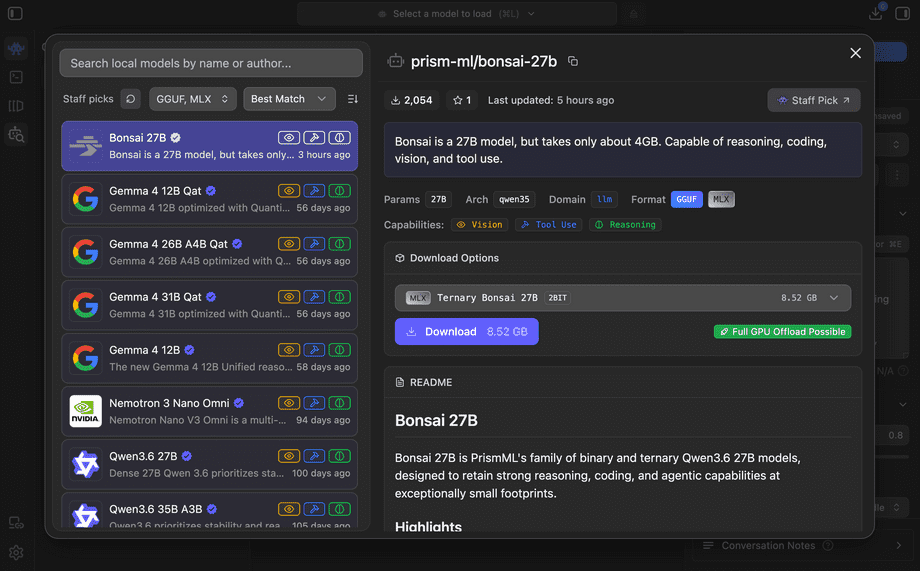
Task: Open the downloads panel icon
Action: pos(875,13)
